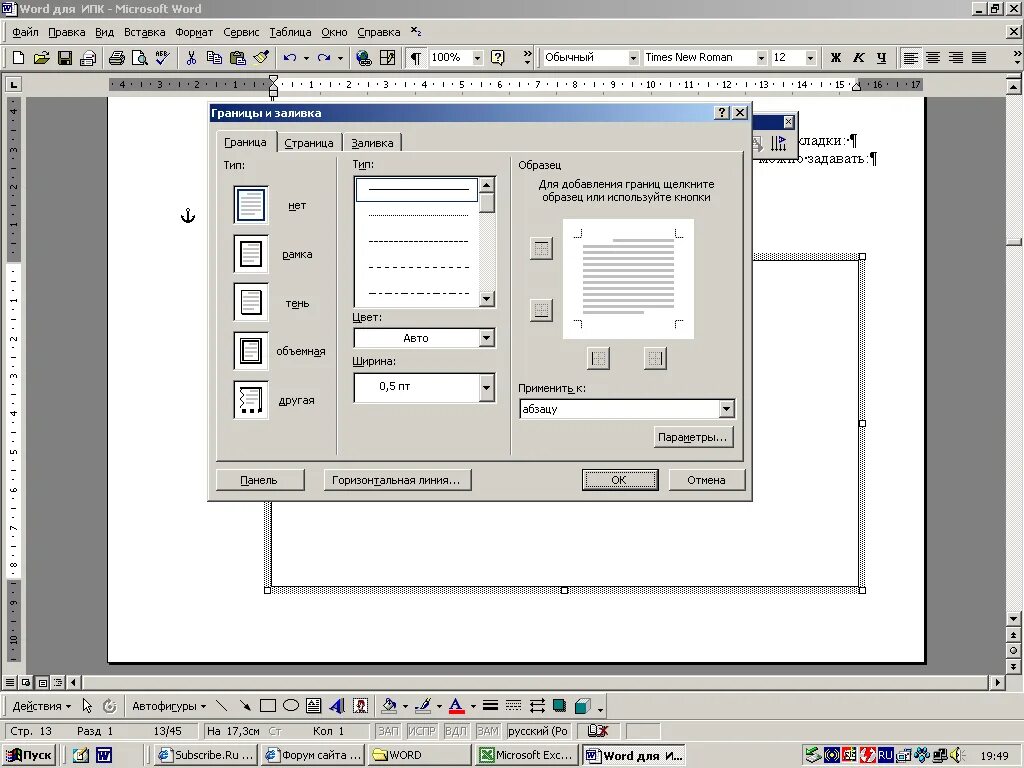Confirm the dialog with OK

(620, 480)
